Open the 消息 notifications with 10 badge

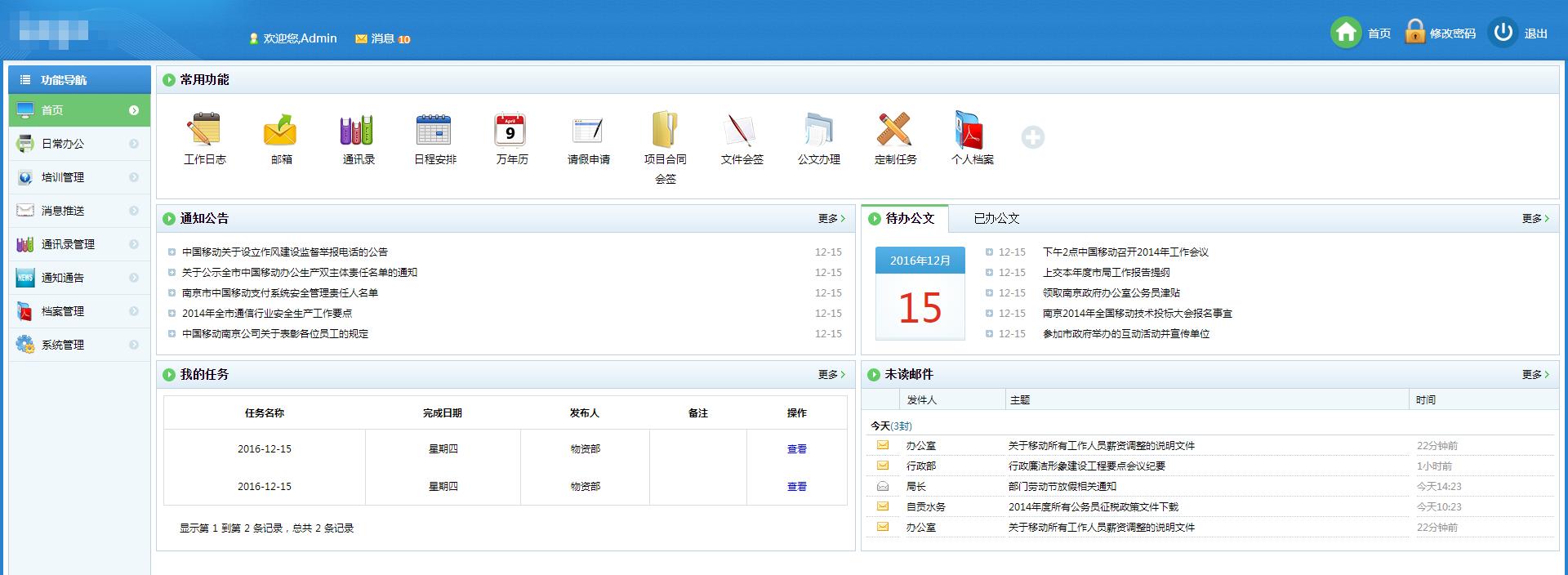[383, 38]
